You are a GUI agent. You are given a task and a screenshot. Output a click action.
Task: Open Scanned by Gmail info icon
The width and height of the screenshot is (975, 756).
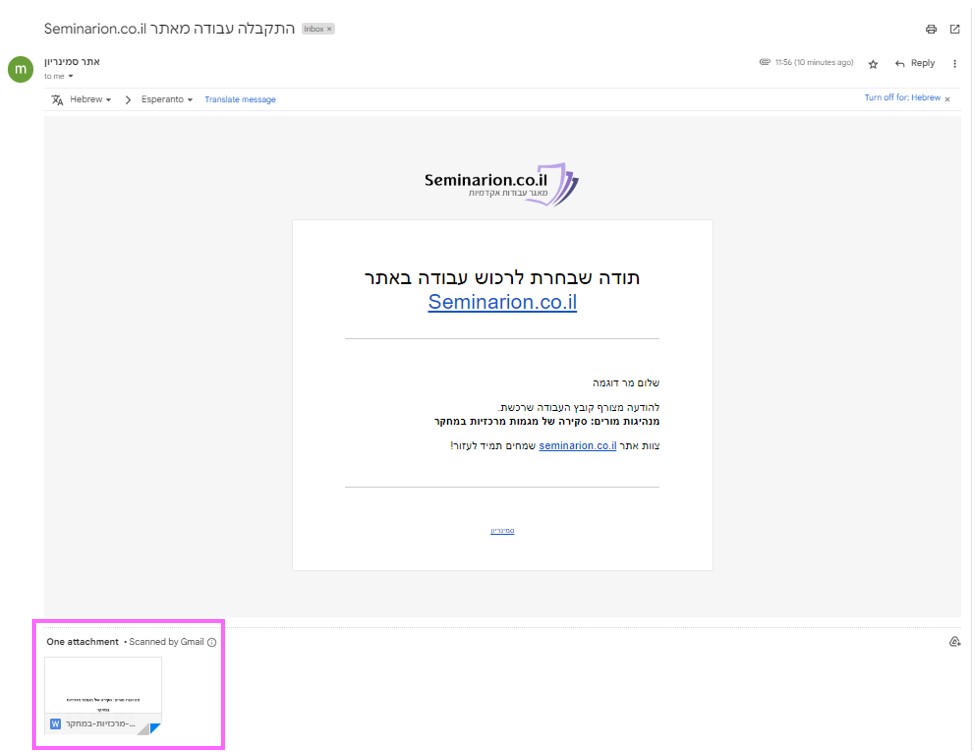pos(211,642)
